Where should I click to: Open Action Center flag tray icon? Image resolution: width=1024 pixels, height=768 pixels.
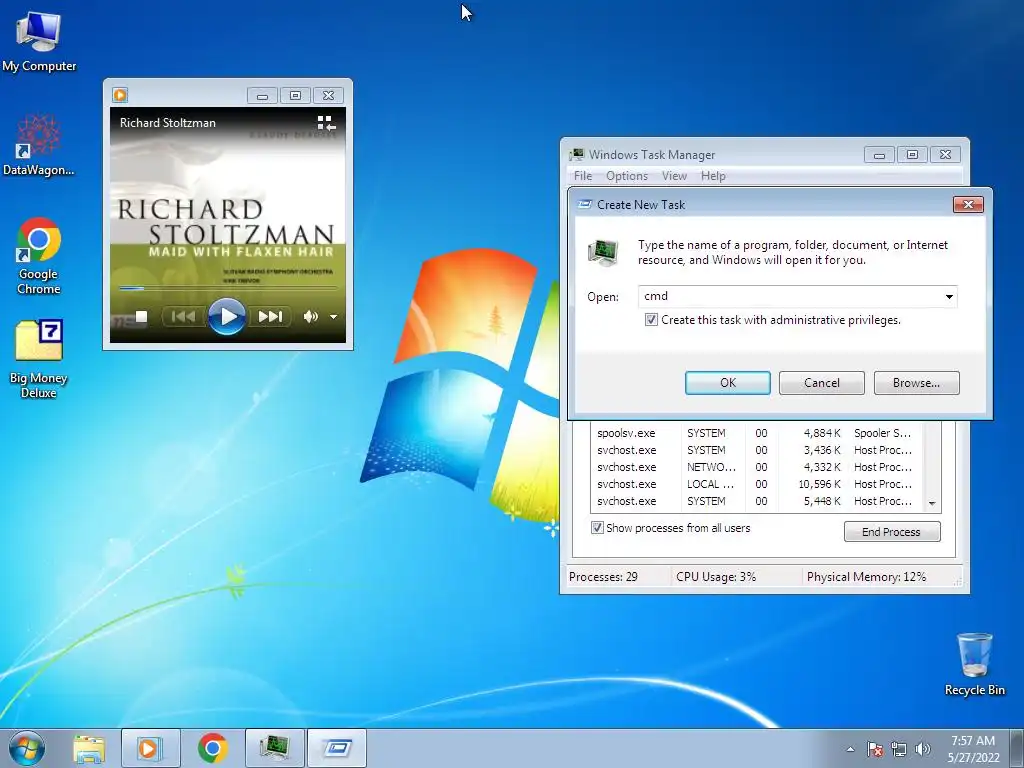tap(875, 749)
